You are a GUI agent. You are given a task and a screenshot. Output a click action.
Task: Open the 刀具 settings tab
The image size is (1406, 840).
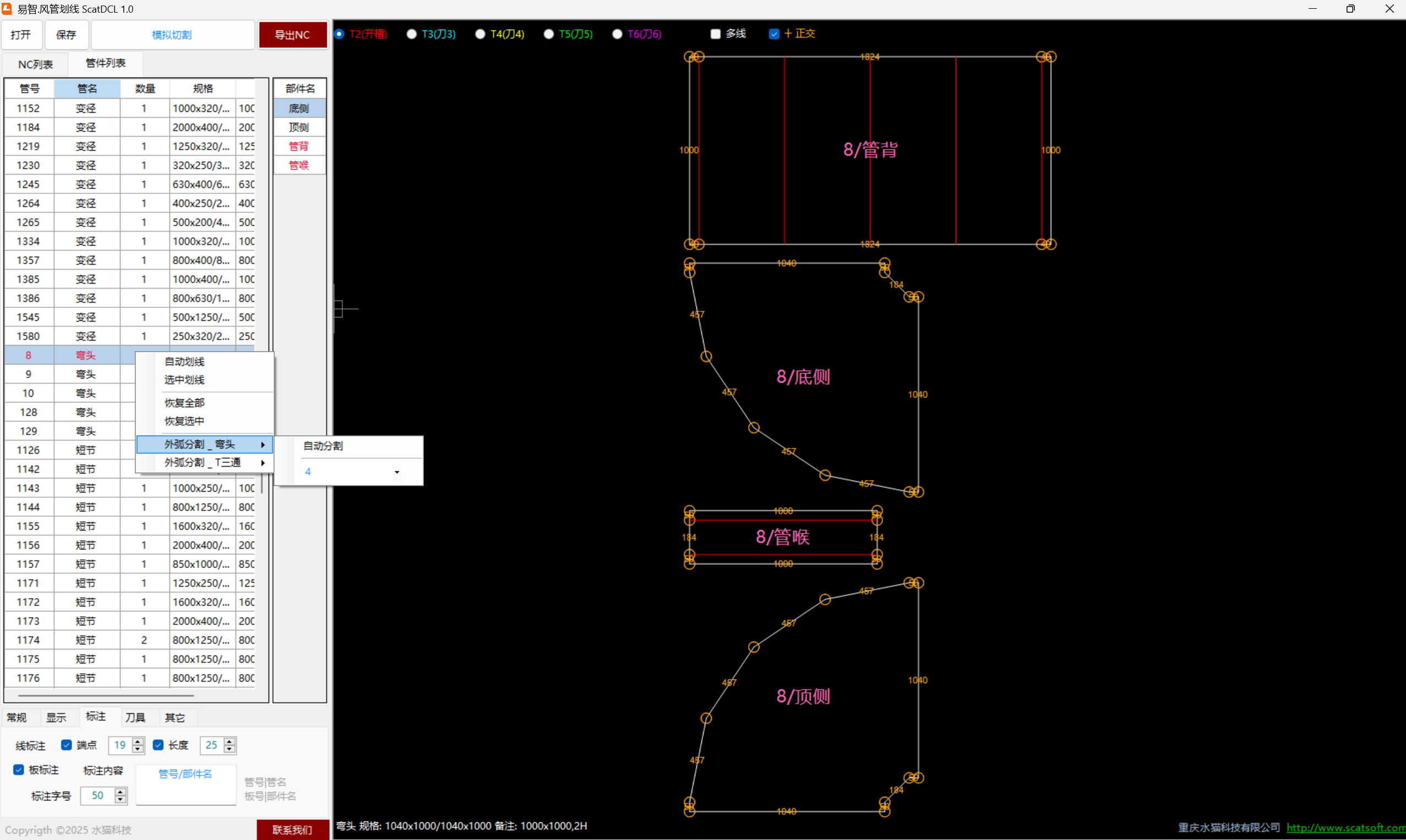(135, 717)
